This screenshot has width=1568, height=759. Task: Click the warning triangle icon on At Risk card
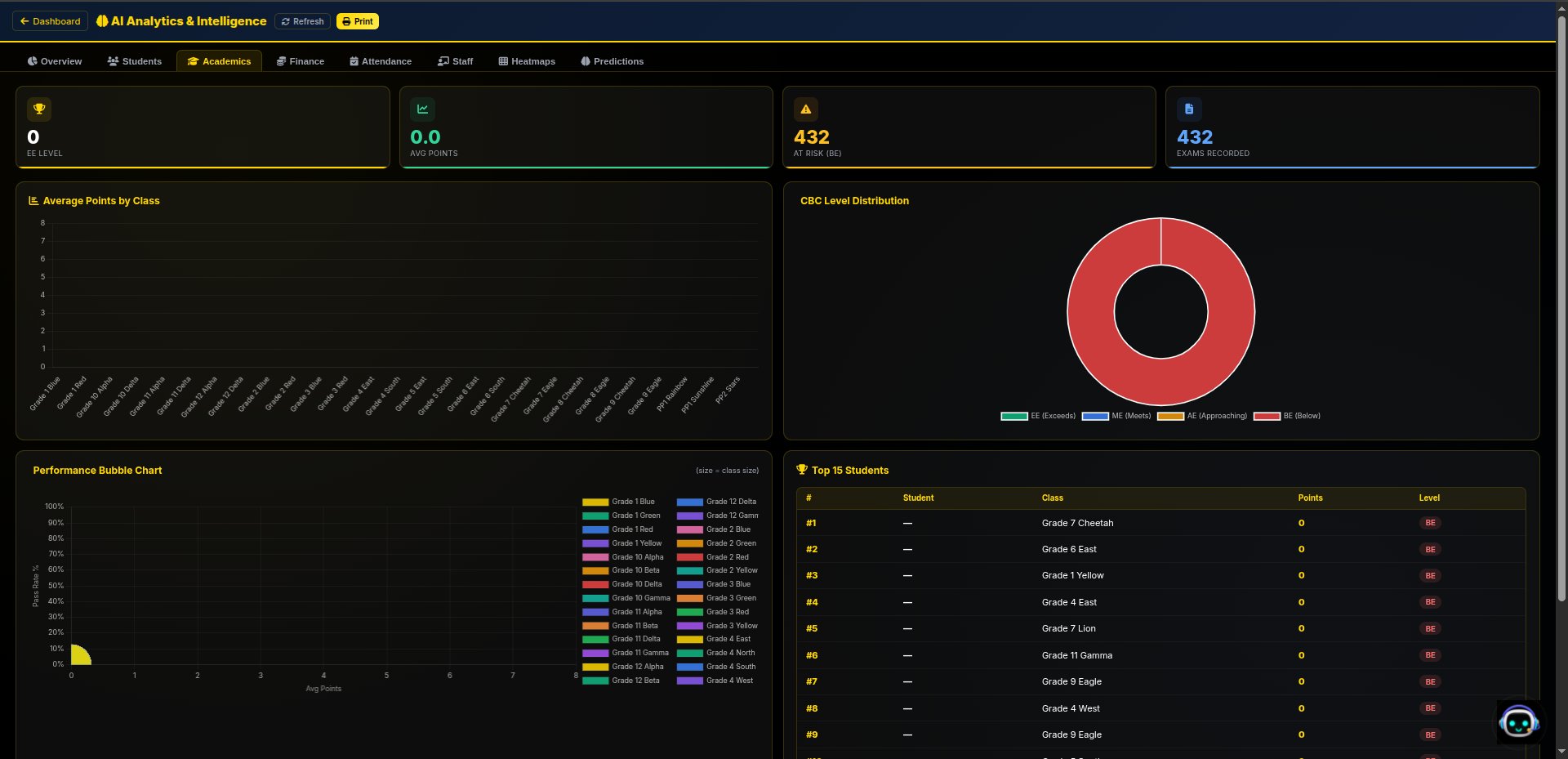click(805, 109)
